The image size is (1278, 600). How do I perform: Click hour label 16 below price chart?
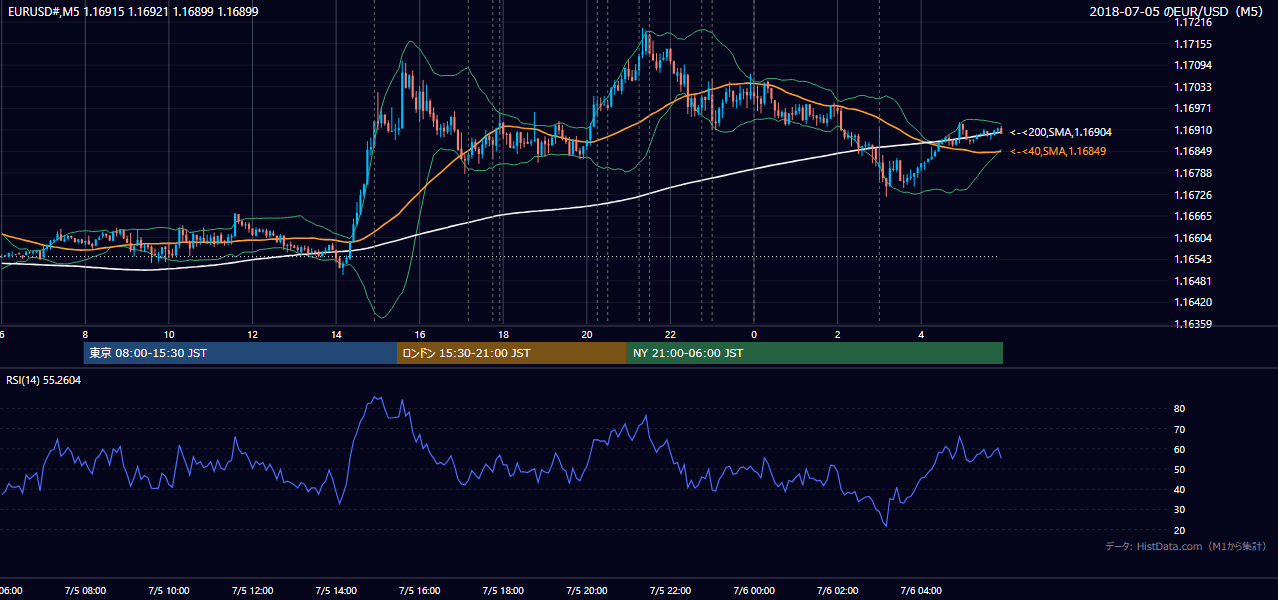pos(420,334)
